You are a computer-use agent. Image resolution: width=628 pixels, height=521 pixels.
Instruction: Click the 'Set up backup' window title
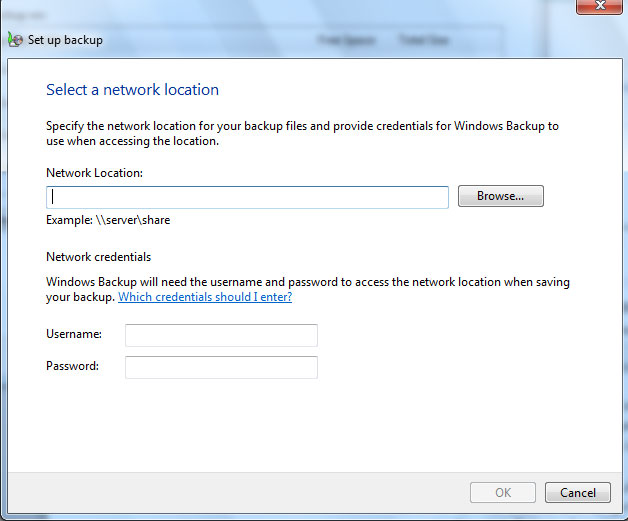point(65,41)
